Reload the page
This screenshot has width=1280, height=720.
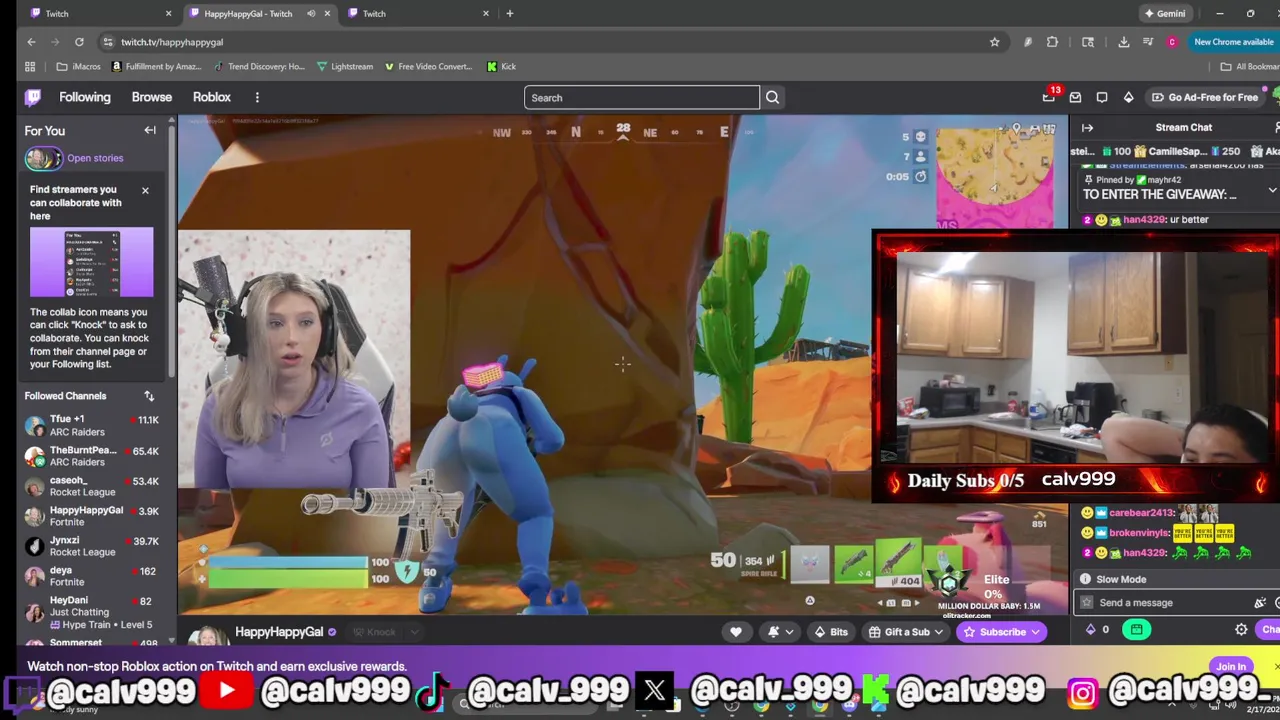coord(79,42)
